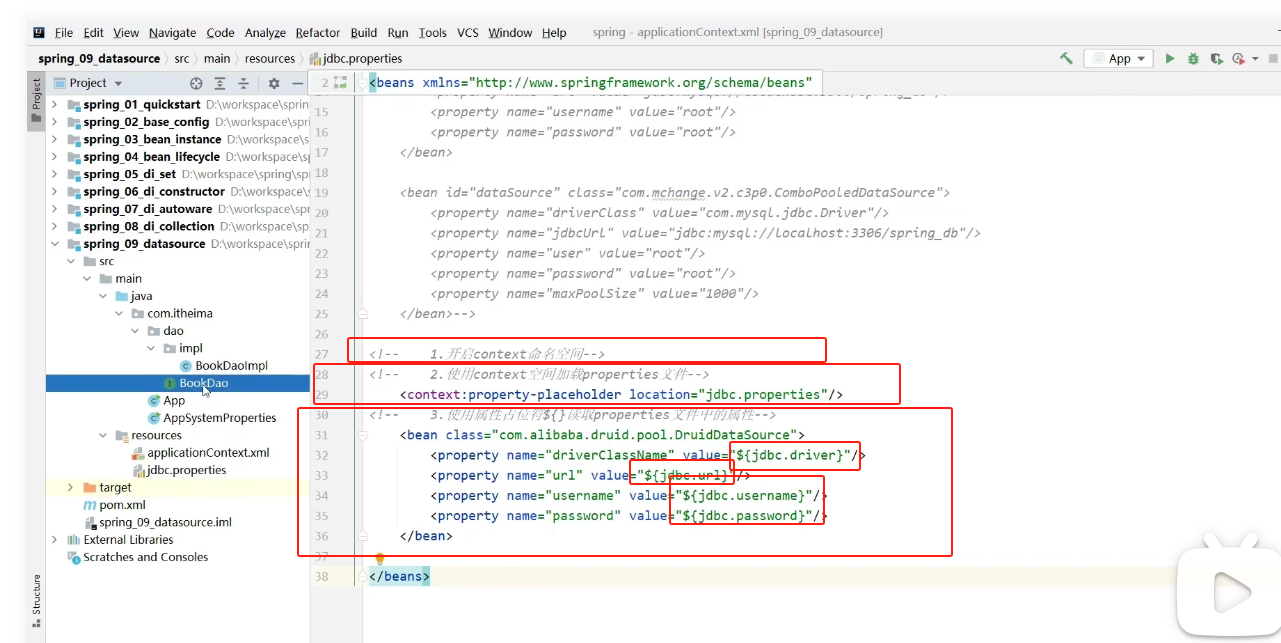
Task: Expand spring_05_di_set module node
Action: pyautogui.click(x=54, y=174)
